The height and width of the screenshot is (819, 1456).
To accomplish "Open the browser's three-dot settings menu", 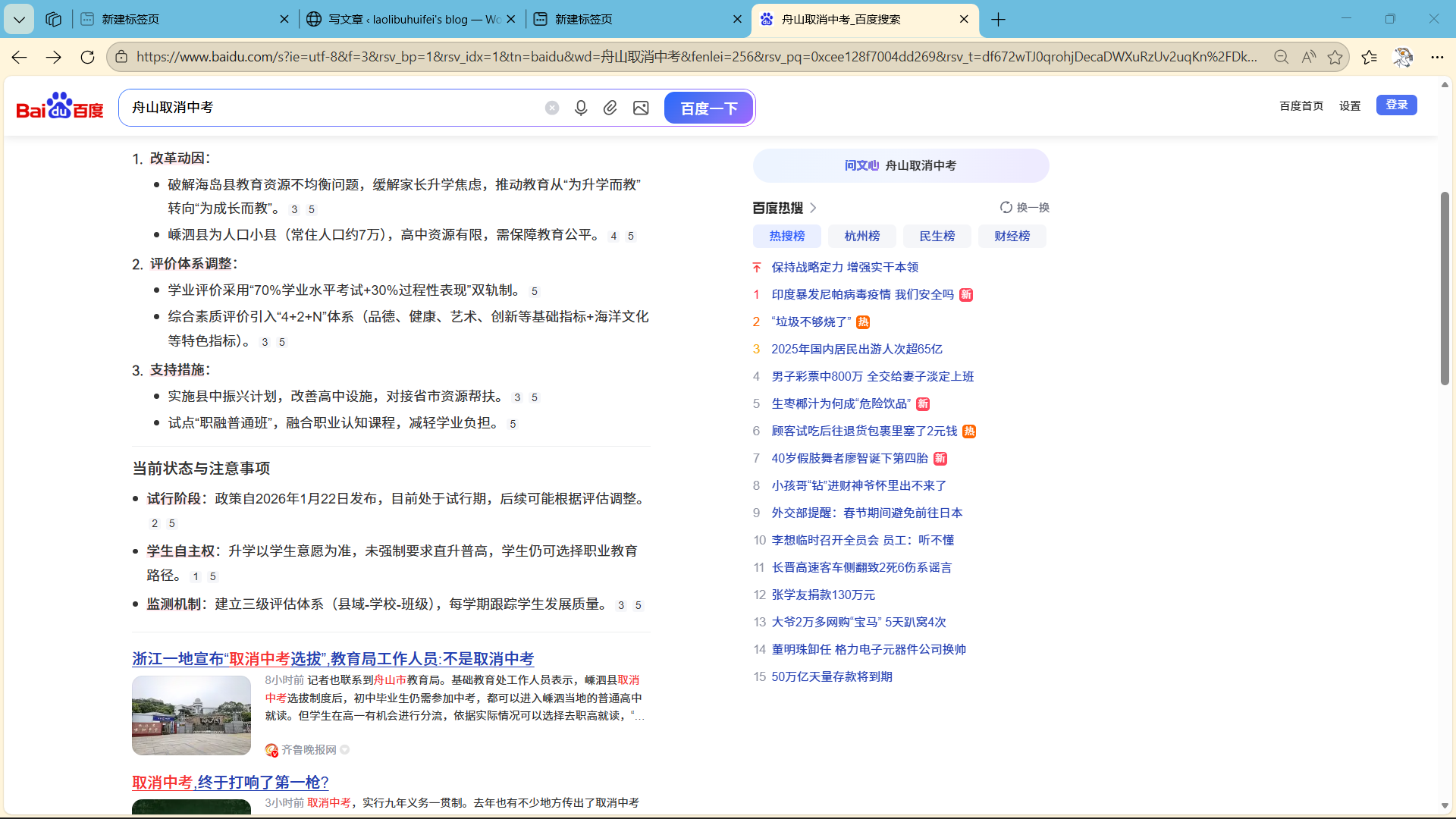I will coord(1439,56).
